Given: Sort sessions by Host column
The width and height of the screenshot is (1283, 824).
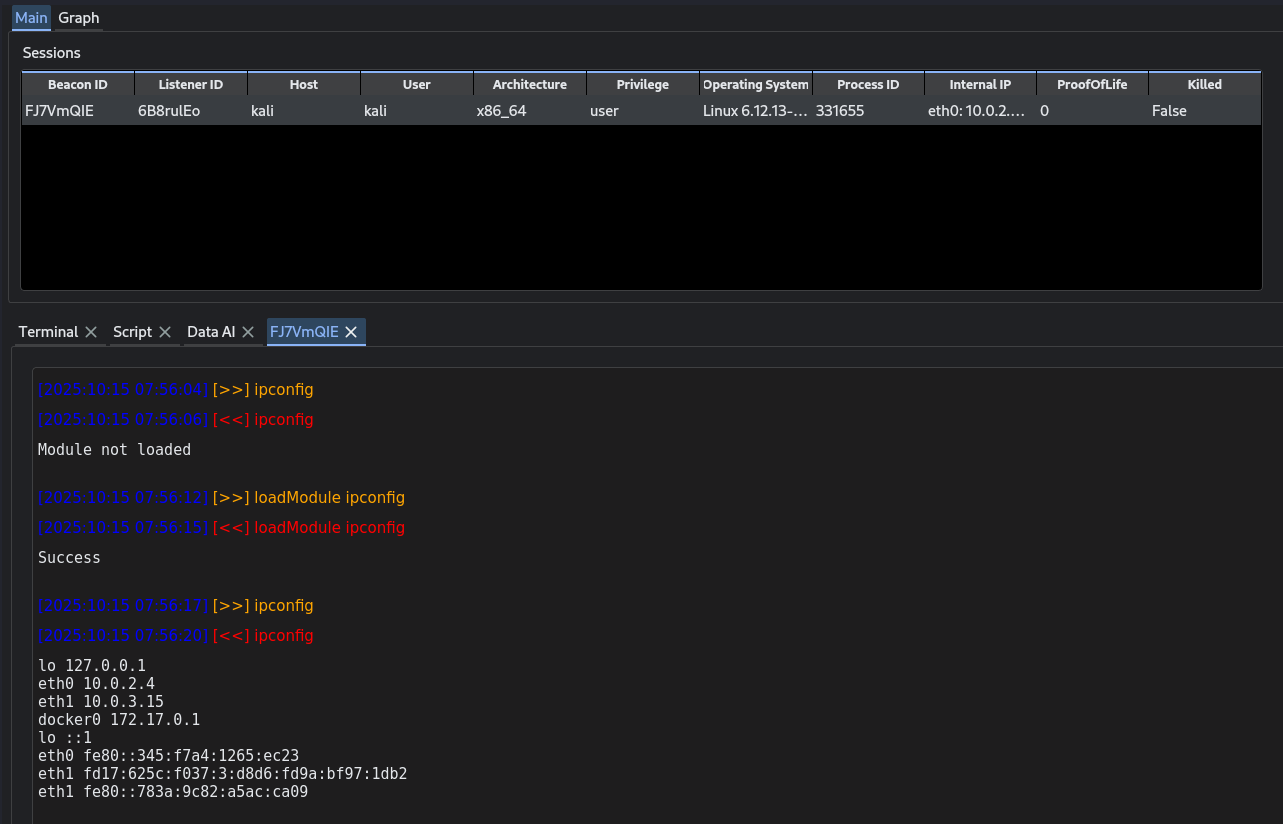Looking at the screenshot, I should coord(303,85).
